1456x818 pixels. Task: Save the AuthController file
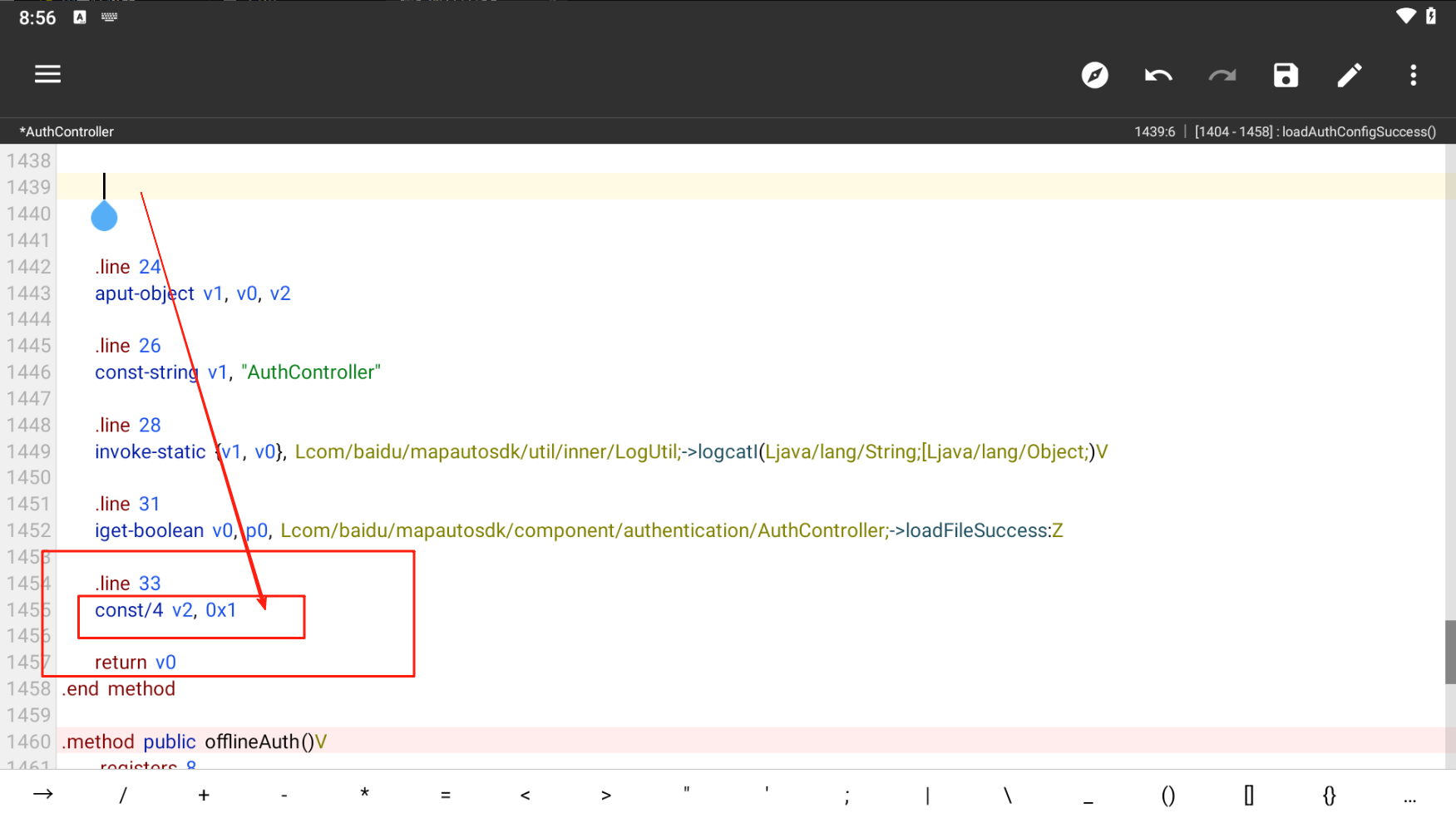pos(1286,75)
